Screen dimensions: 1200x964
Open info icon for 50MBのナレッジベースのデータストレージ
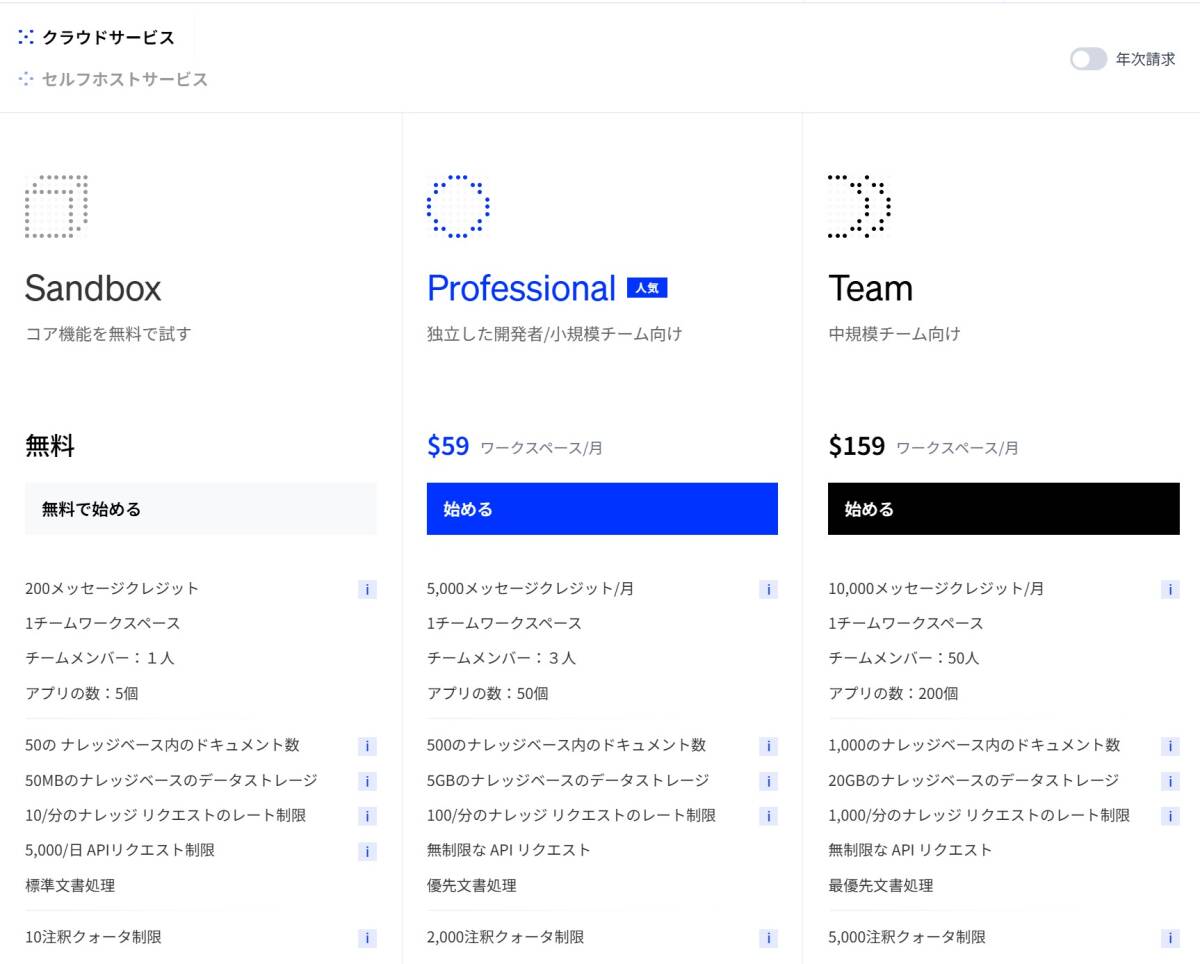pos(367,781)
